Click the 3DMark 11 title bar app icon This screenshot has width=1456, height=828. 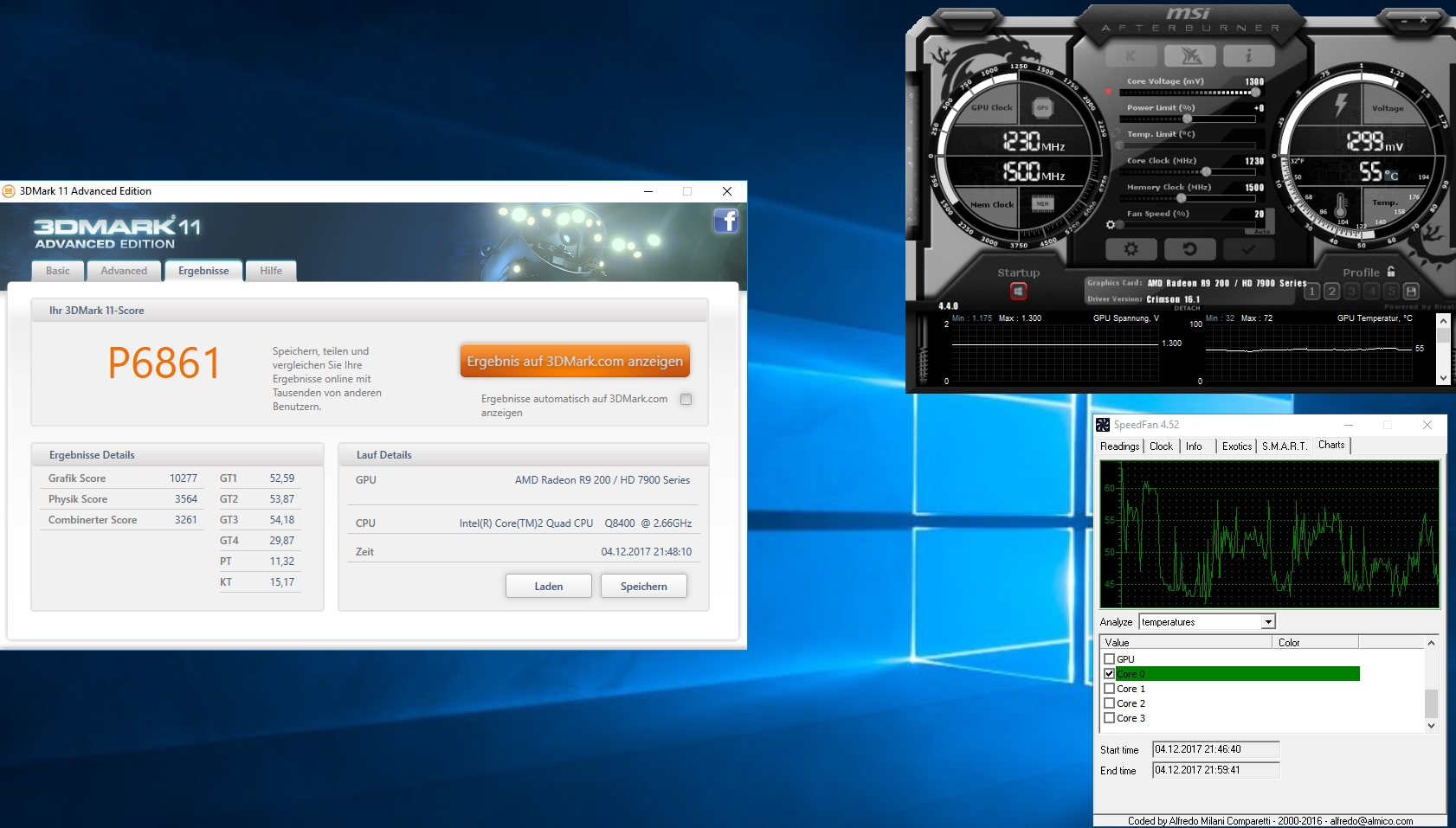click(9, 191)
